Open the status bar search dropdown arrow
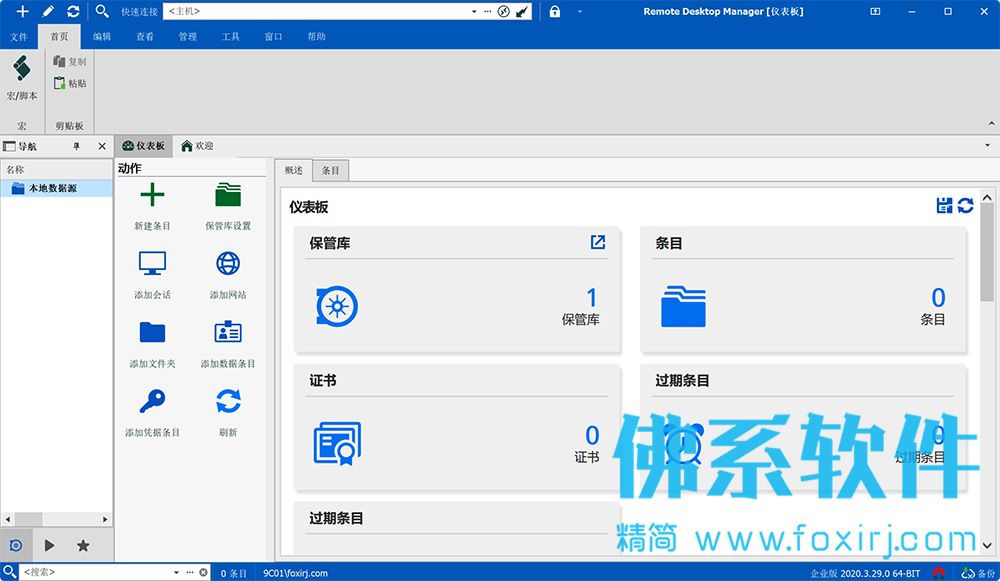This screenshot has width=1000, height=581. coord(177,573)
